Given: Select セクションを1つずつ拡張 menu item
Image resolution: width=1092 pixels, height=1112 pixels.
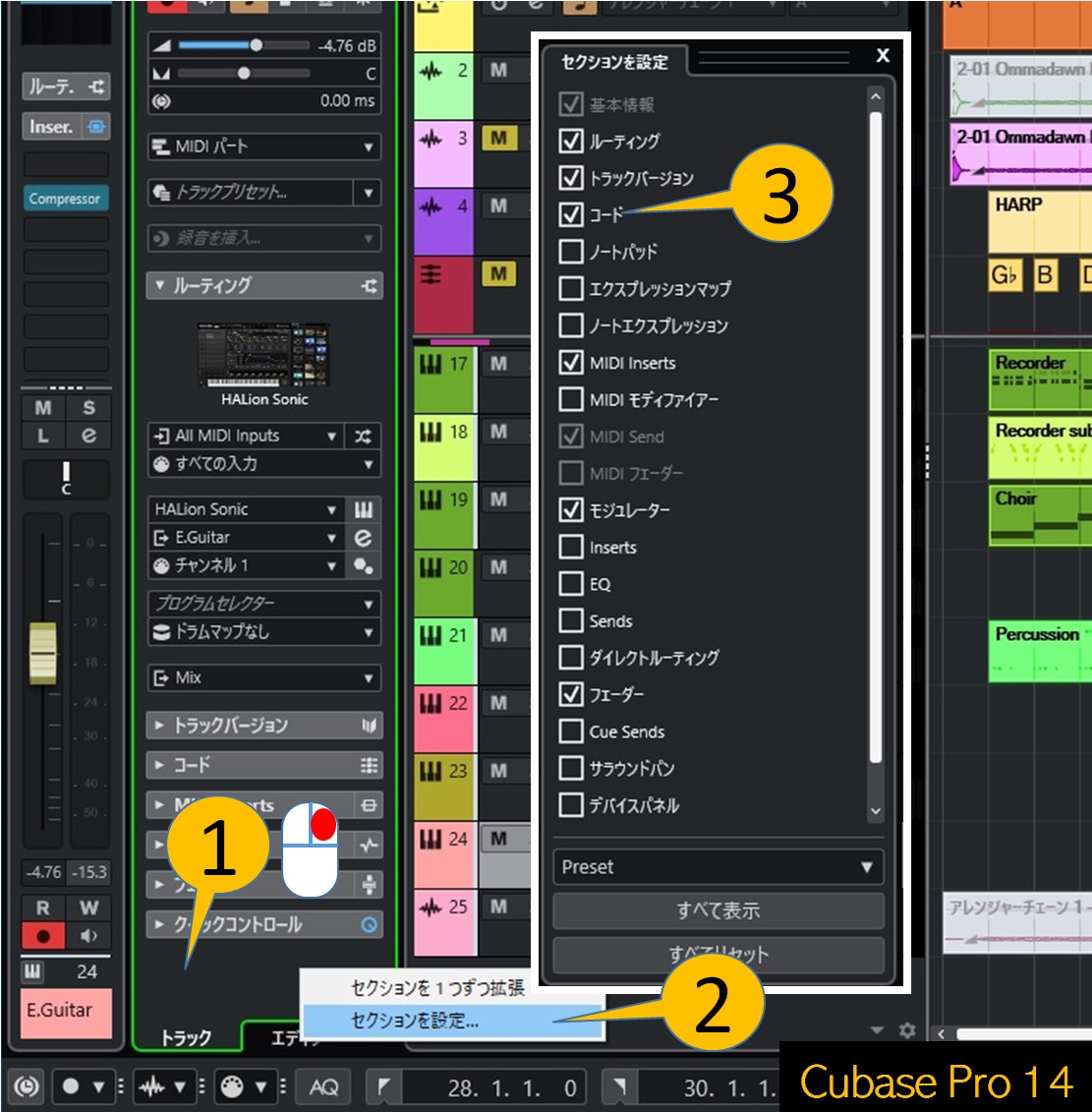Looking at the screenshot, I should click(x=438, y=988).
